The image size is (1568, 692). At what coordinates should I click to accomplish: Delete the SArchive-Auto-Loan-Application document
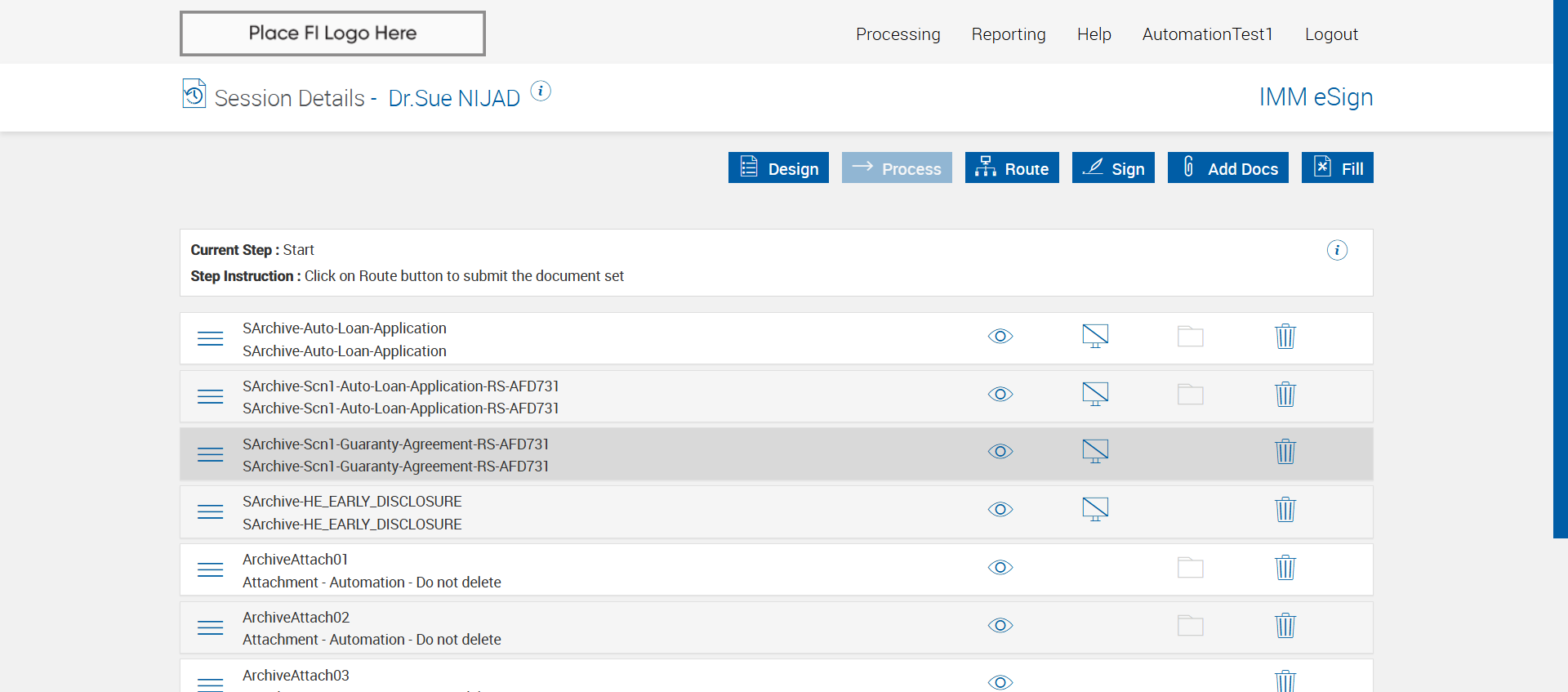pyautogui.click(x=1285, y=337)
